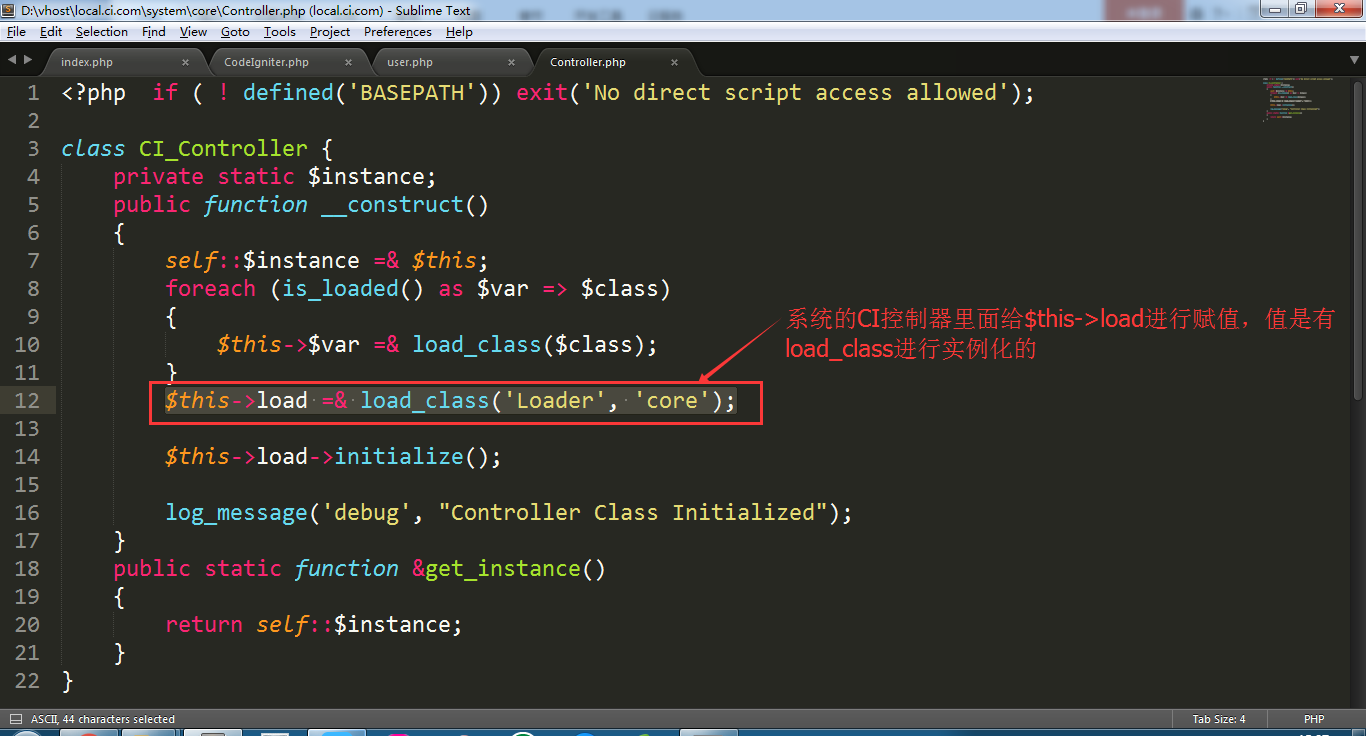Close the CodeIgniter.php tab

(x=348, y=62)
